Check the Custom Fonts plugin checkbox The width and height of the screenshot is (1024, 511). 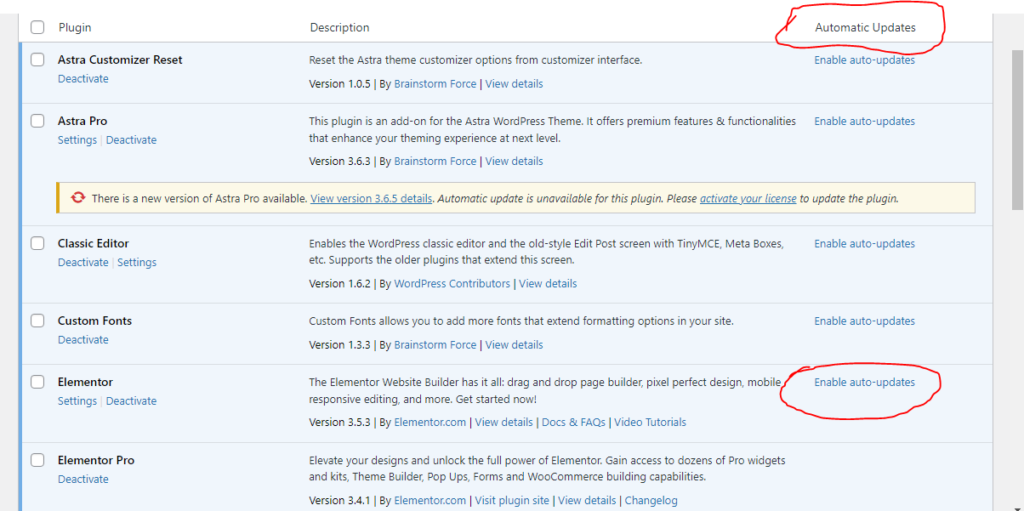point(37,321)
